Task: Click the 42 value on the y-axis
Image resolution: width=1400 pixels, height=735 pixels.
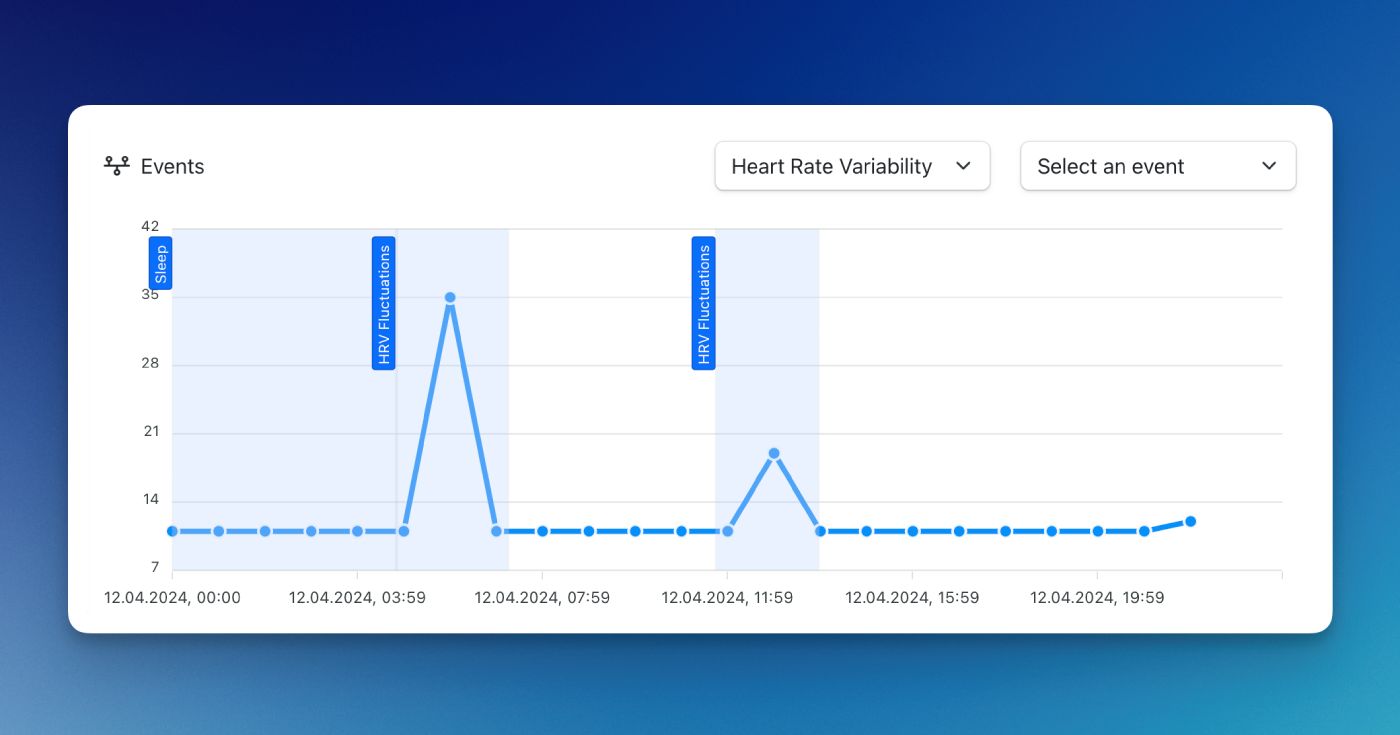Action: [x=148, y=227]
